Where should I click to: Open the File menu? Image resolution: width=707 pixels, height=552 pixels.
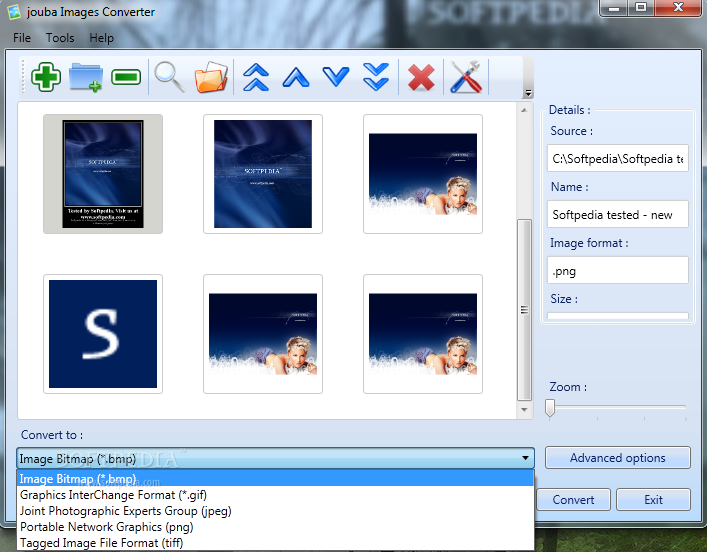point(22,38)
